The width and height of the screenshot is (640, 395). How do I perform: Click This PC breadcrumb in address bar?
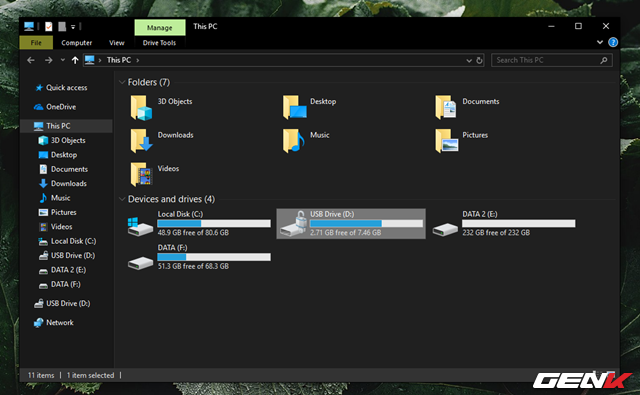click(119, 60)
